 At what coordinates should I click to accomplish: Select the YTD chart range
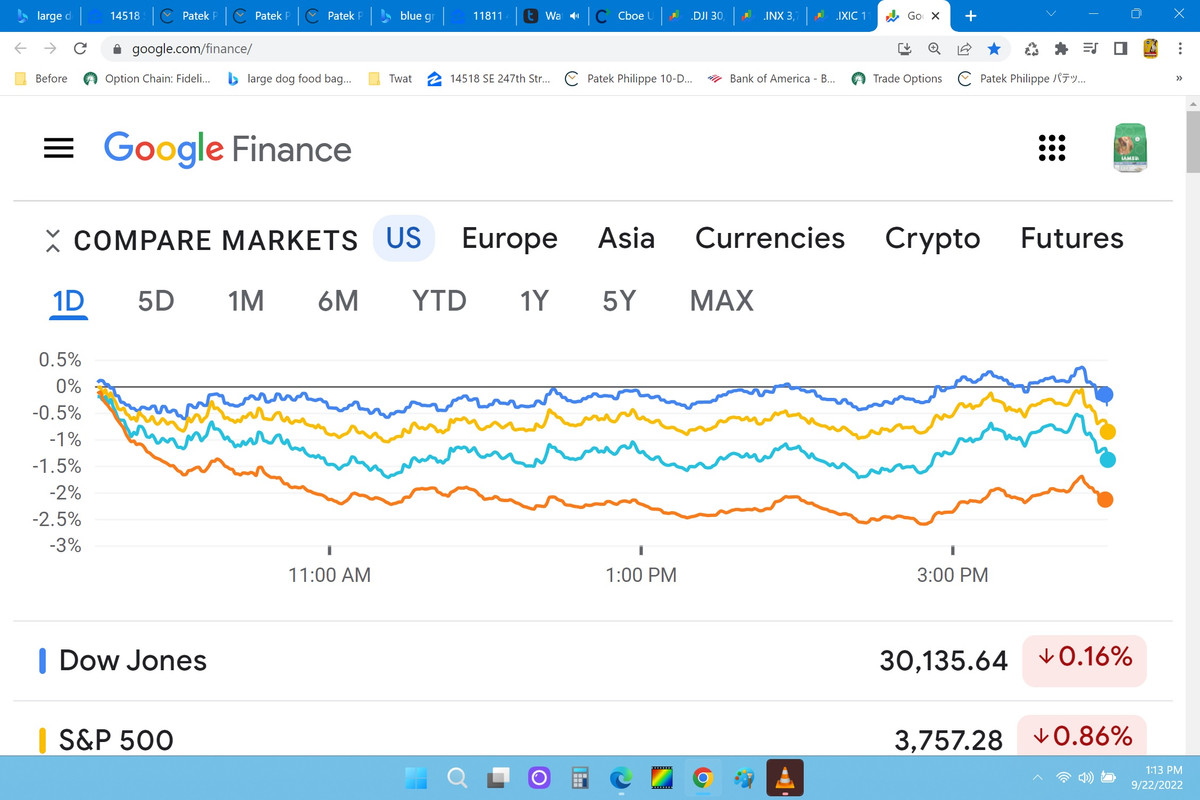[439, 300]
